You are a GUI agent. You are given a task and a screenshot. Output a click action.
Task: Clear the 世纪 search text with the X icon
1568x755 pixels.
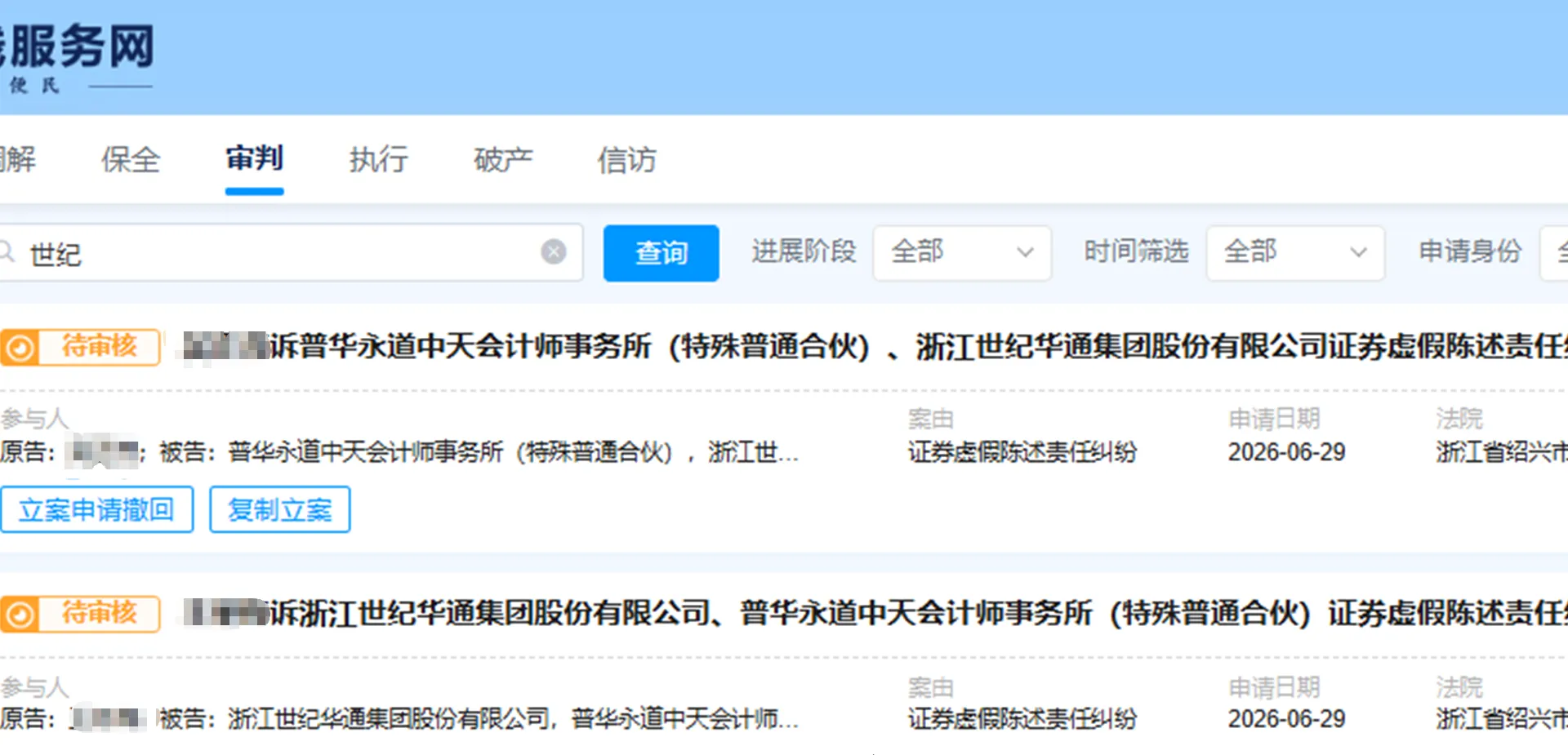[x=554, y=251]
